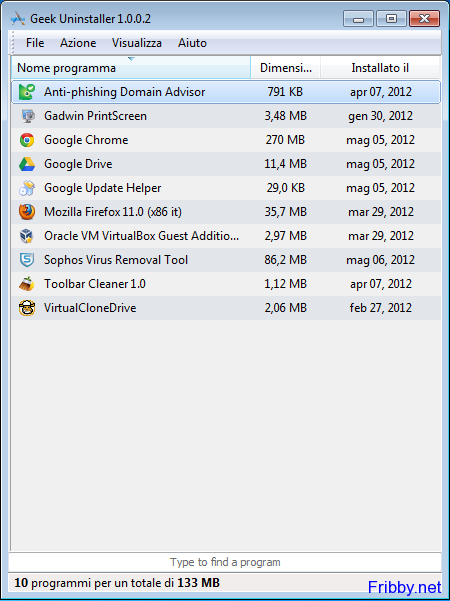Sort by Nome programma column header
This screenshot has height=601, width=450.
pos(131,68)
